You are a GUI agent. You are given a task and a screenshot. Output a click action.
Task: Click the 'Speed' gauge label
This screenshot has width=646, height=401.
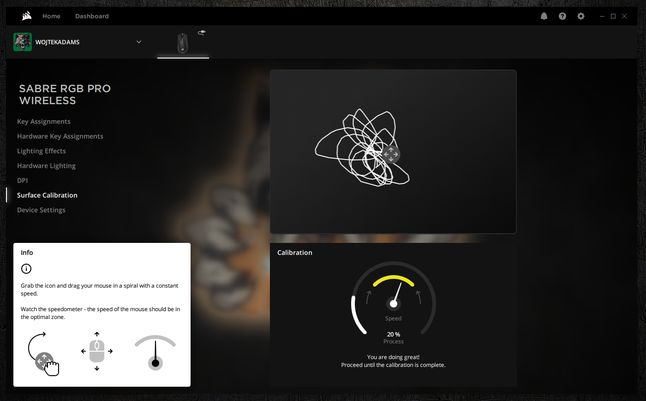click(393, 318)
